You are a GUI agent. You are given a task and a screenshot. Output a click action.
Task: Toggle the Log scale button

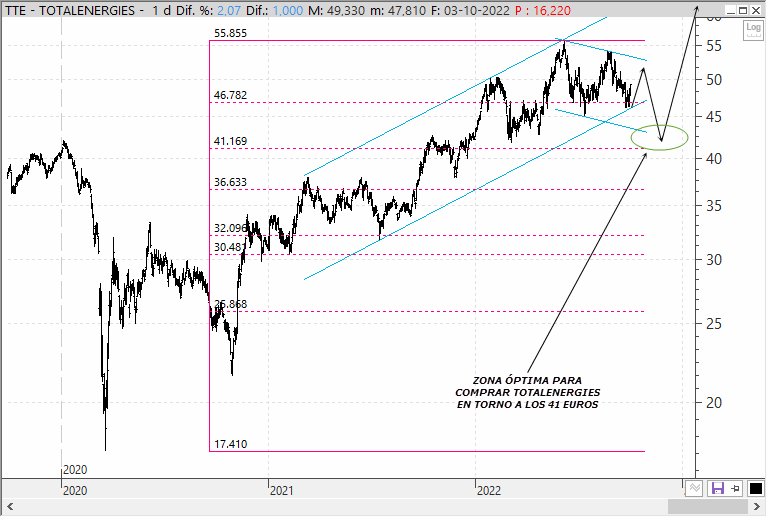pyautogui.click(x=753, y=31)
